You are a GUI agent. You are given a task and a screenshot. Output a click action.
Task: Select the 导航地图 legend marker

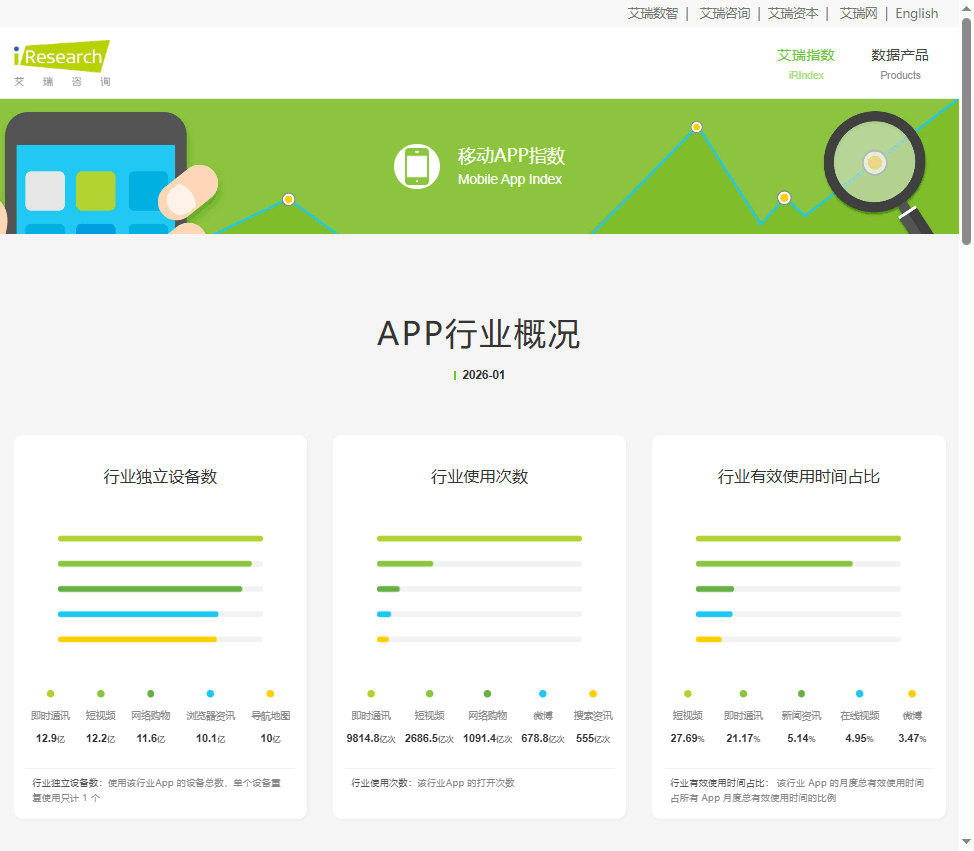pos(268,693)
